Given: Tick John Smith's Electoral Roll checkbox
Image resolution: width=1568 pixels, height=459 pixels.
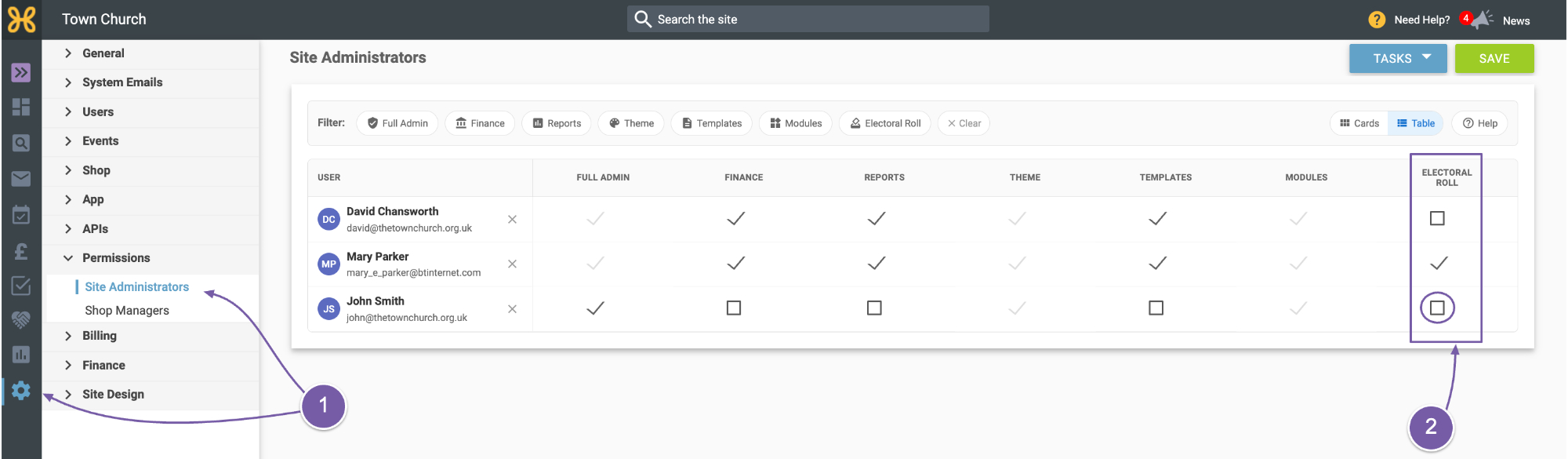Looking at the screenshot, I should tap(1437, 308).
